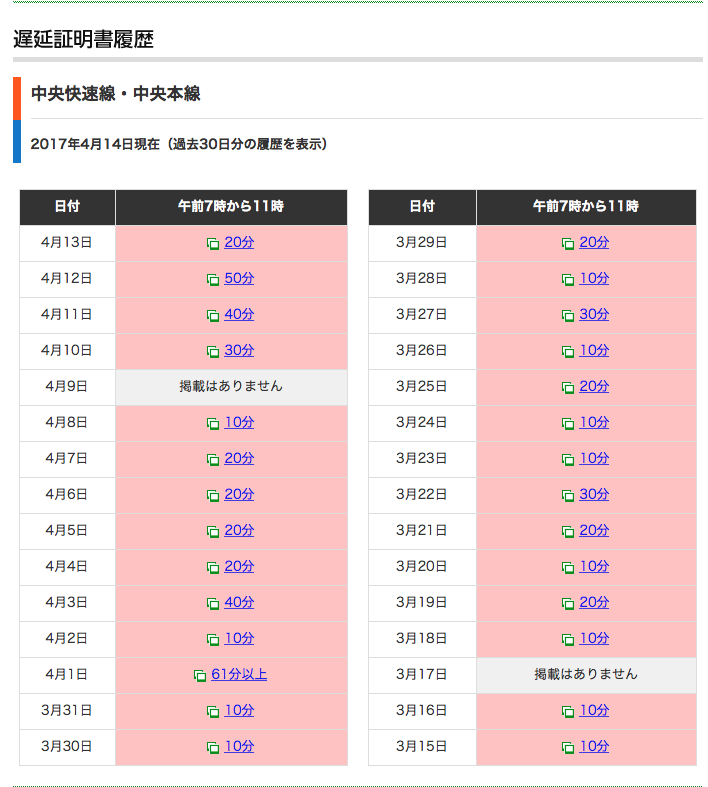
Task: Click the new-window icon for March 22
Action: click(x=568, y=495)
